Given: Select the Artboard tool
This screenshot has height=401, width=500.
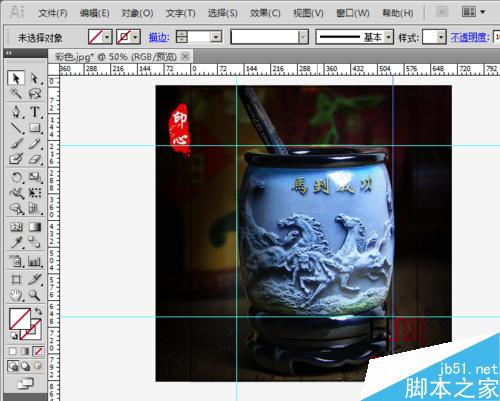Looking at the screenshot, I should pos(15,279).
